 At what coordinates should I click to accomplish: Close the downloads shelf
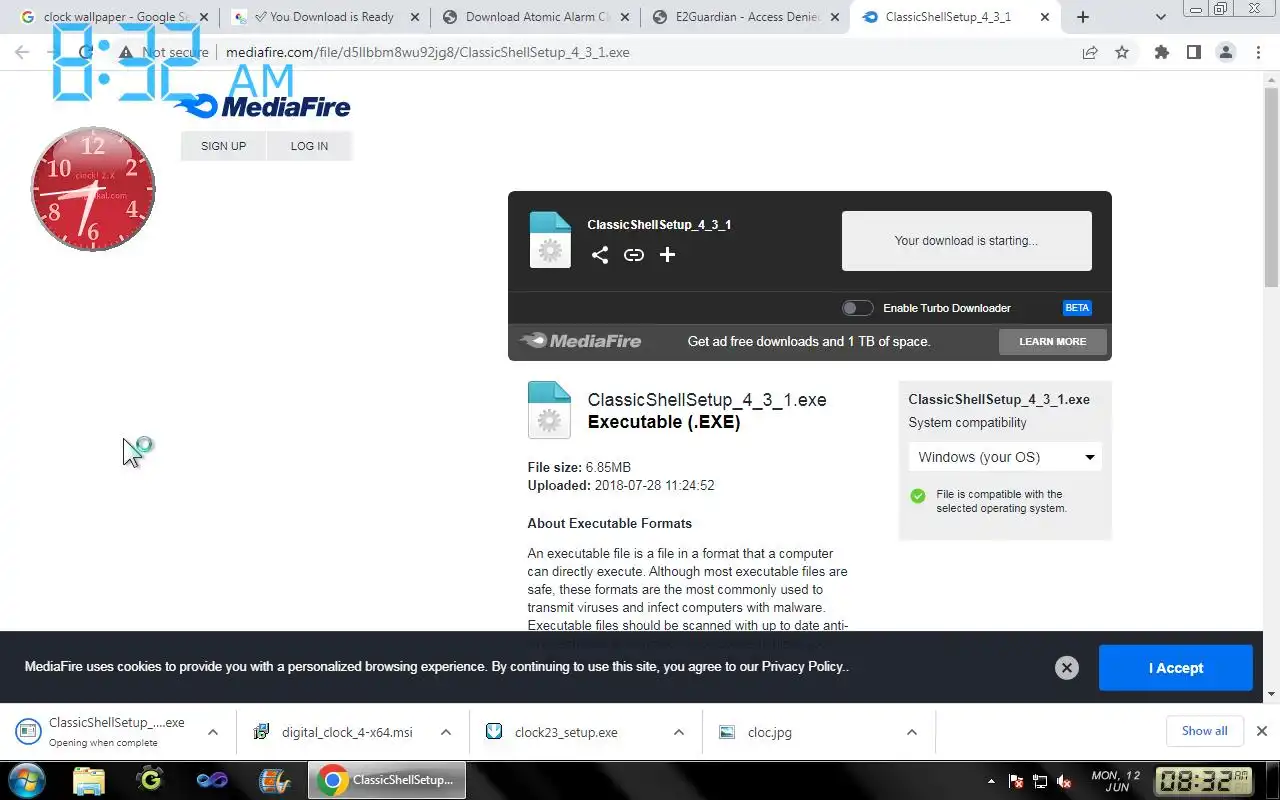(x=1262, y=731)
